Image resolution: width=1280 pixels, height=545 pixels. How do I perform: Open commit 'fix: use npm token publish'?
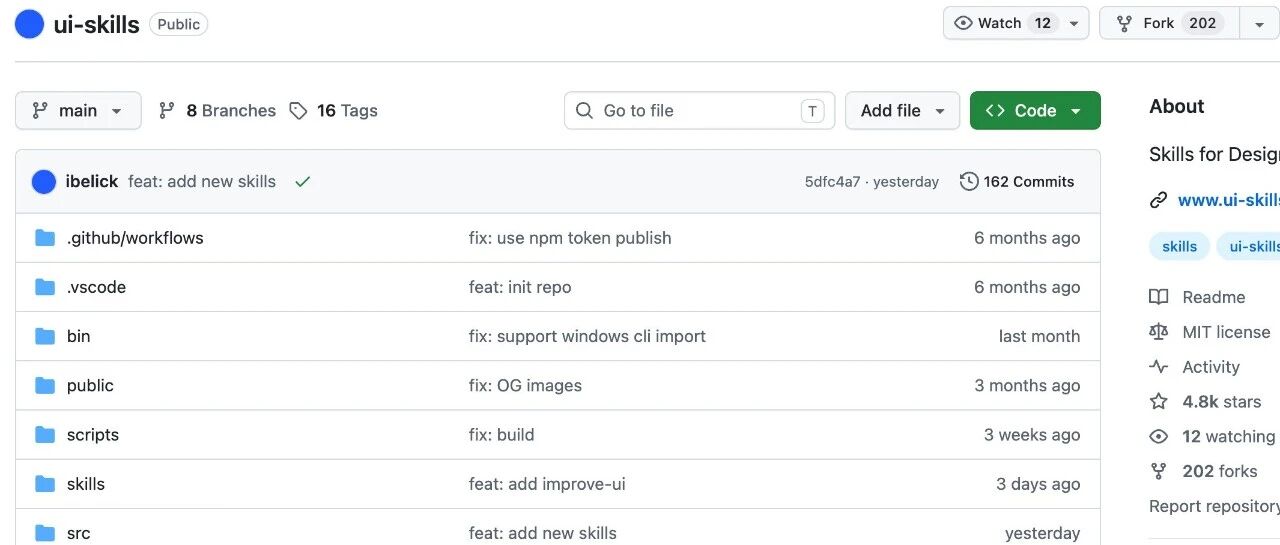point(570,238)
